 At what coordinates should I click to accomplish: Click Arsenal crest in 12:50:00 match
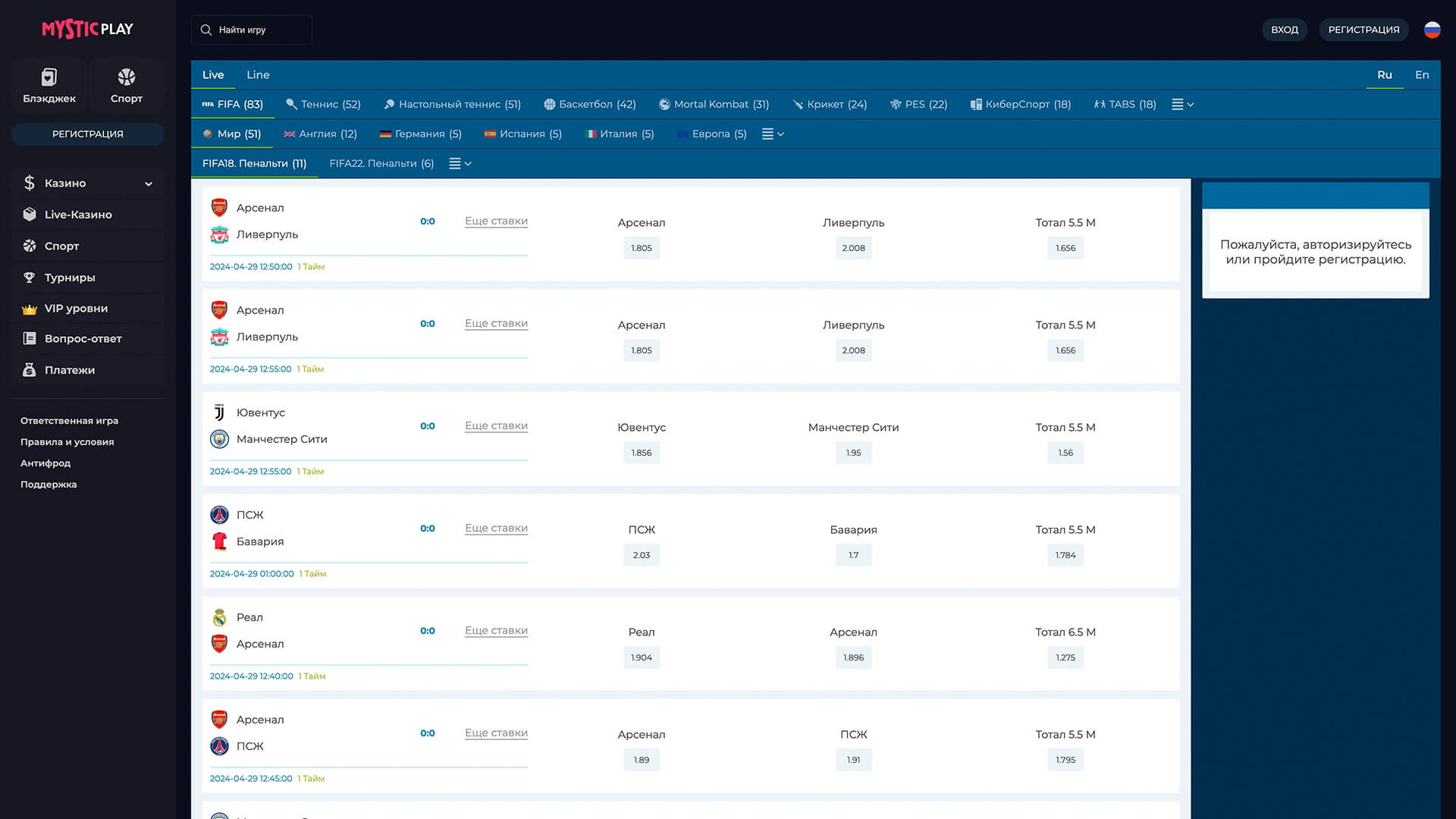point(219,208)
